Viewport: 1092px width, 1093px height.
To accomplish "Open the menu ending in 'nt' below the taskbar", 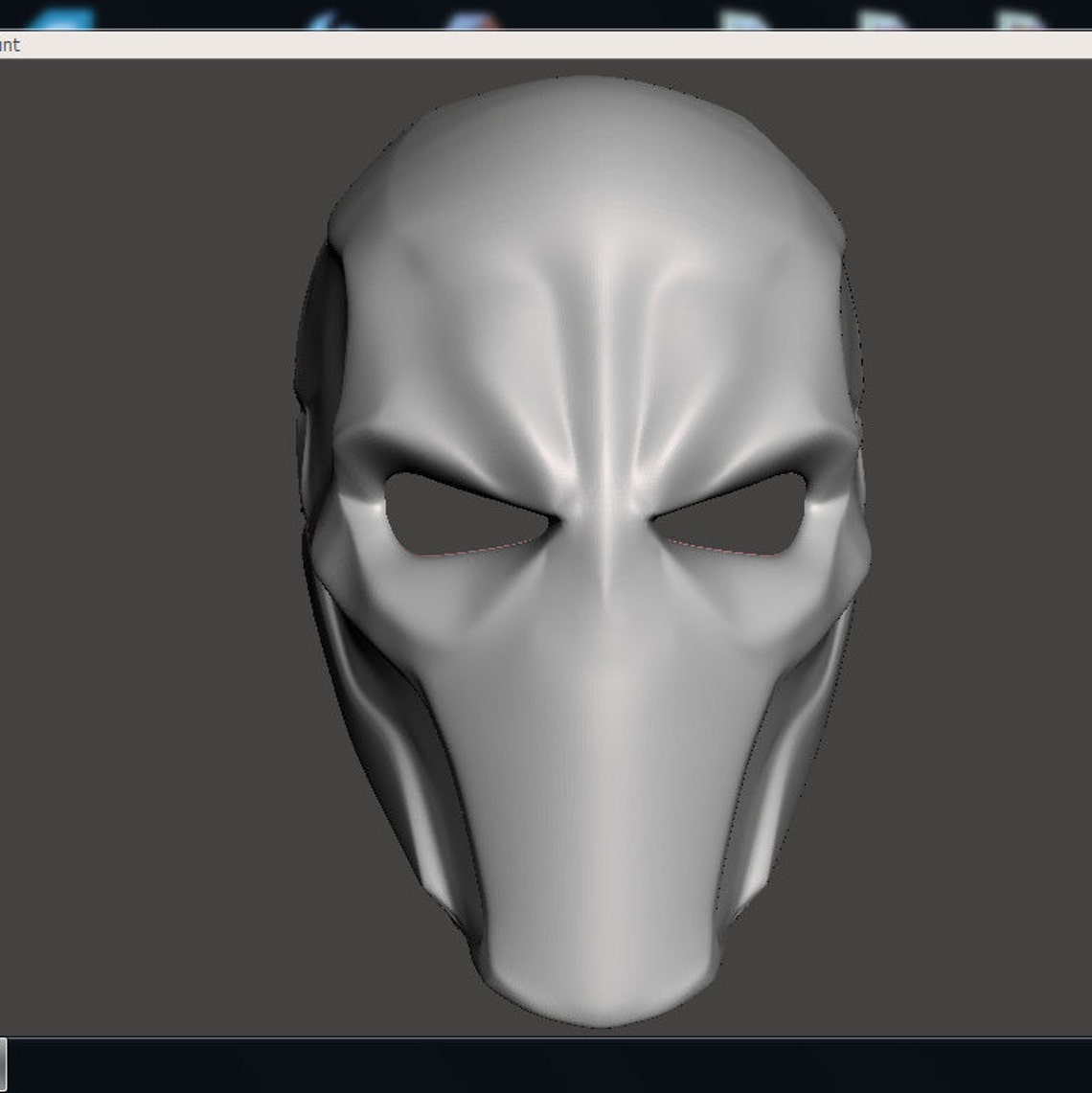I will pyautogui.click(x=11, y=44).
